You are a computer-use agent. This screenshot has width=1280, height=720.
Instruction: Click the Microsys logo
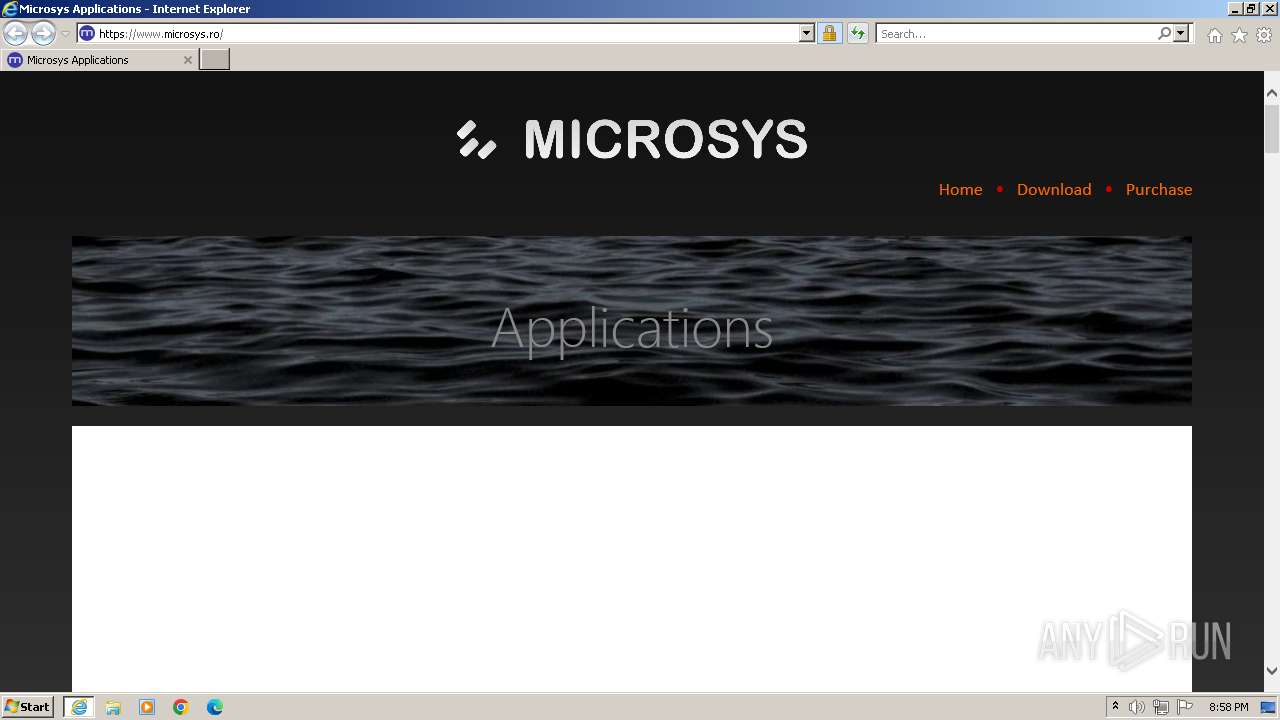coord(632,139)
